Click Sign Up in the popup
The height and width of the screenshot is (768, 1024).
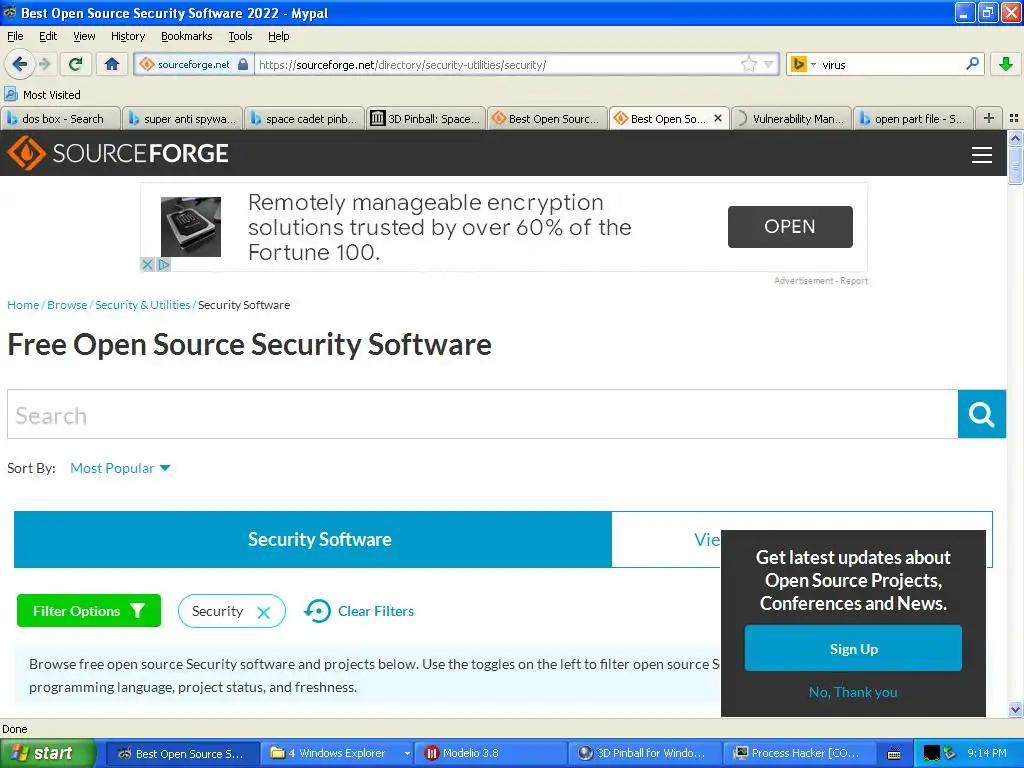[x=853, y=648]
